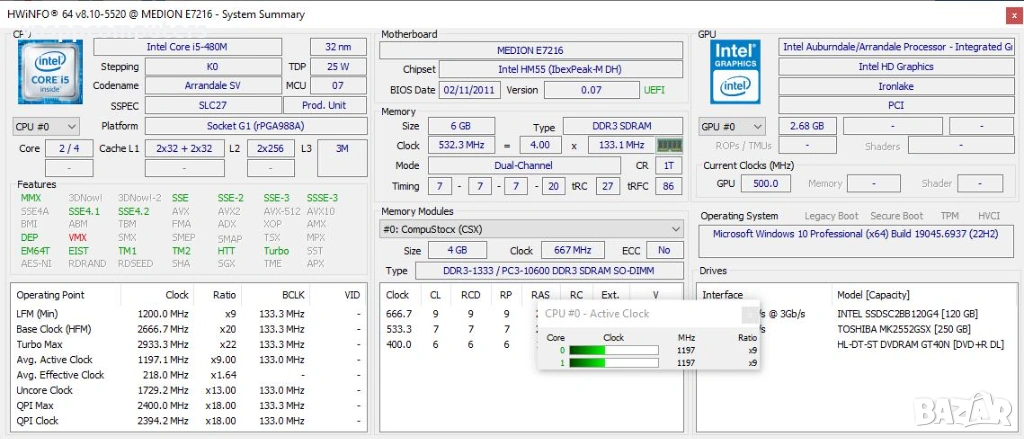Expand the memory module #0 CompuStocx list
Image resolution: width=1024 pixels, height=439 pixels.
(531, 229)
